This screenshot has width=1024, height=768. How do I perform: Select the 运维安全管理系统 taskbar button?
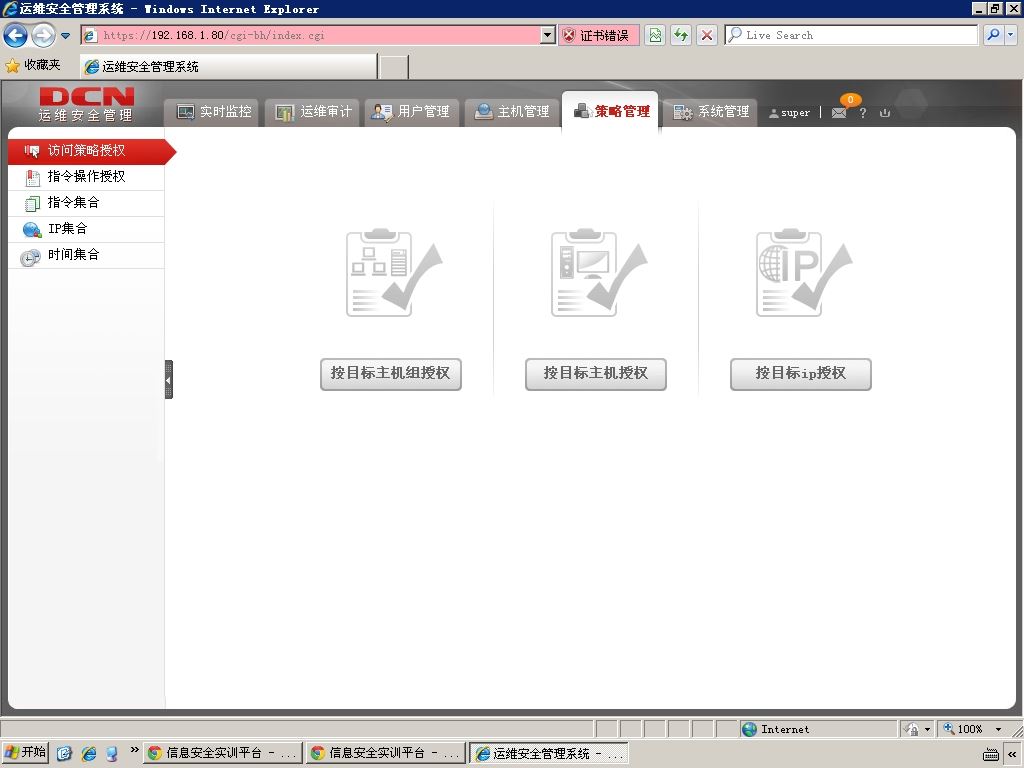[549, 753]
